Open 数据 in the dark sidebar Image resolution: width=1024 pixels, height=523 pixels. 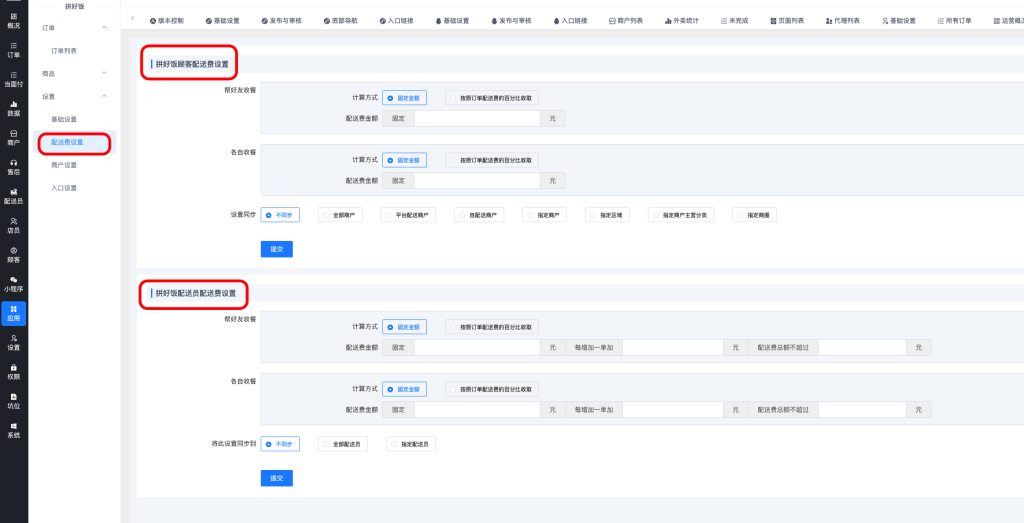(x=13, y=108)
